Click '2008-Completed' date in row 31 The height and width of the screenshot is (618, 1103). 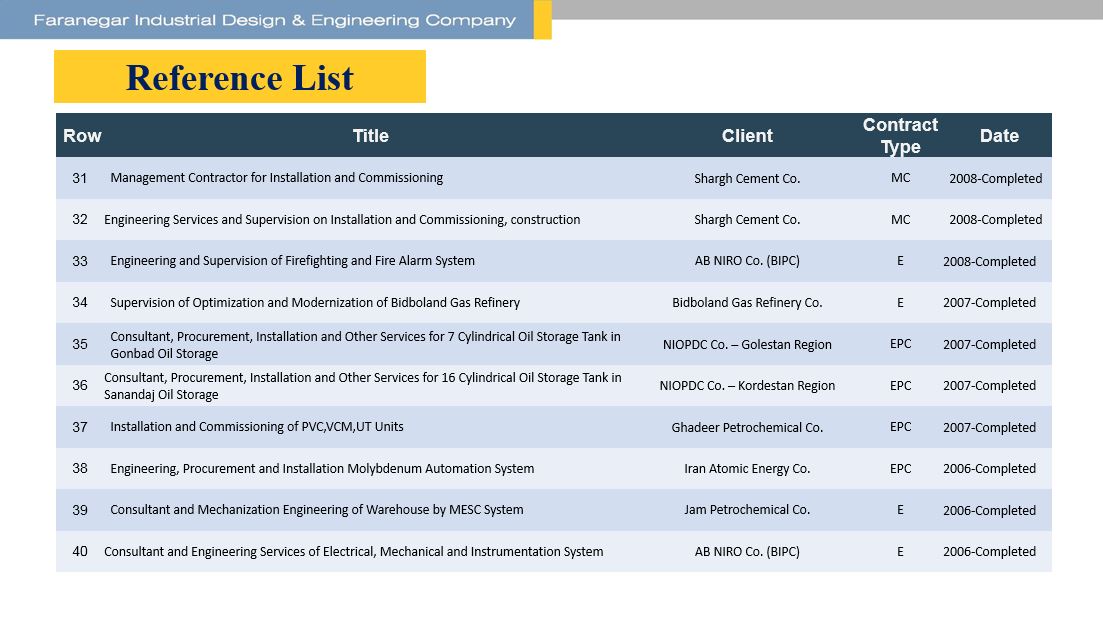coord(995,179)
